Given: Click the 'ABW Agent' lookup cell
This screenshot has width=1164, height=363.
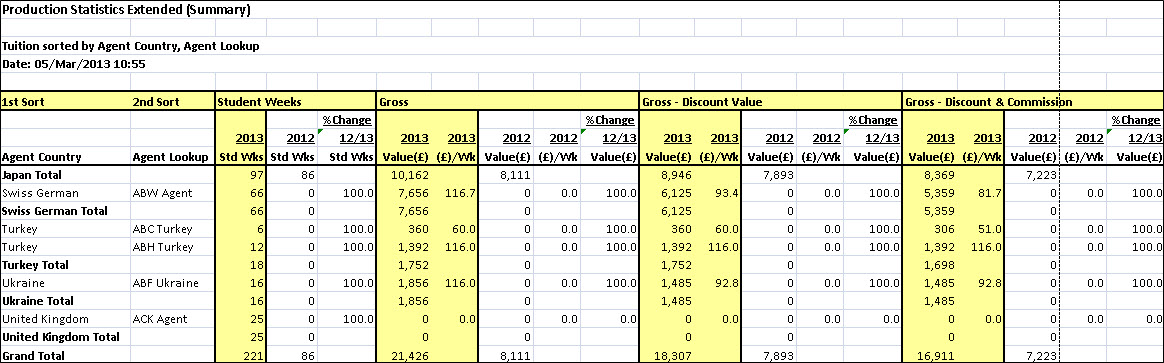Looking at the screenshot, I should tap(173, 193).
